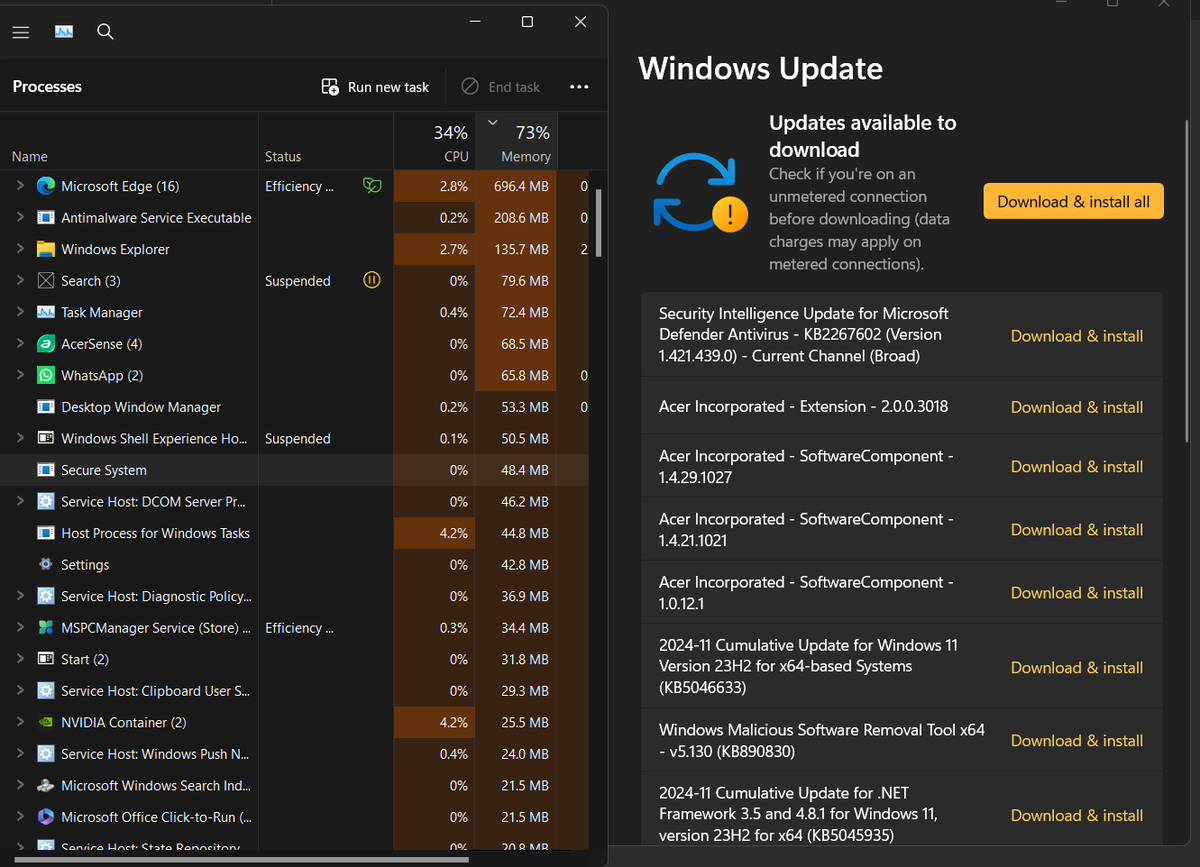The width and height of the screenshot is (1200, 867).
Task: Click the Windows Update heading text
Action: click(x=760, y=69)
